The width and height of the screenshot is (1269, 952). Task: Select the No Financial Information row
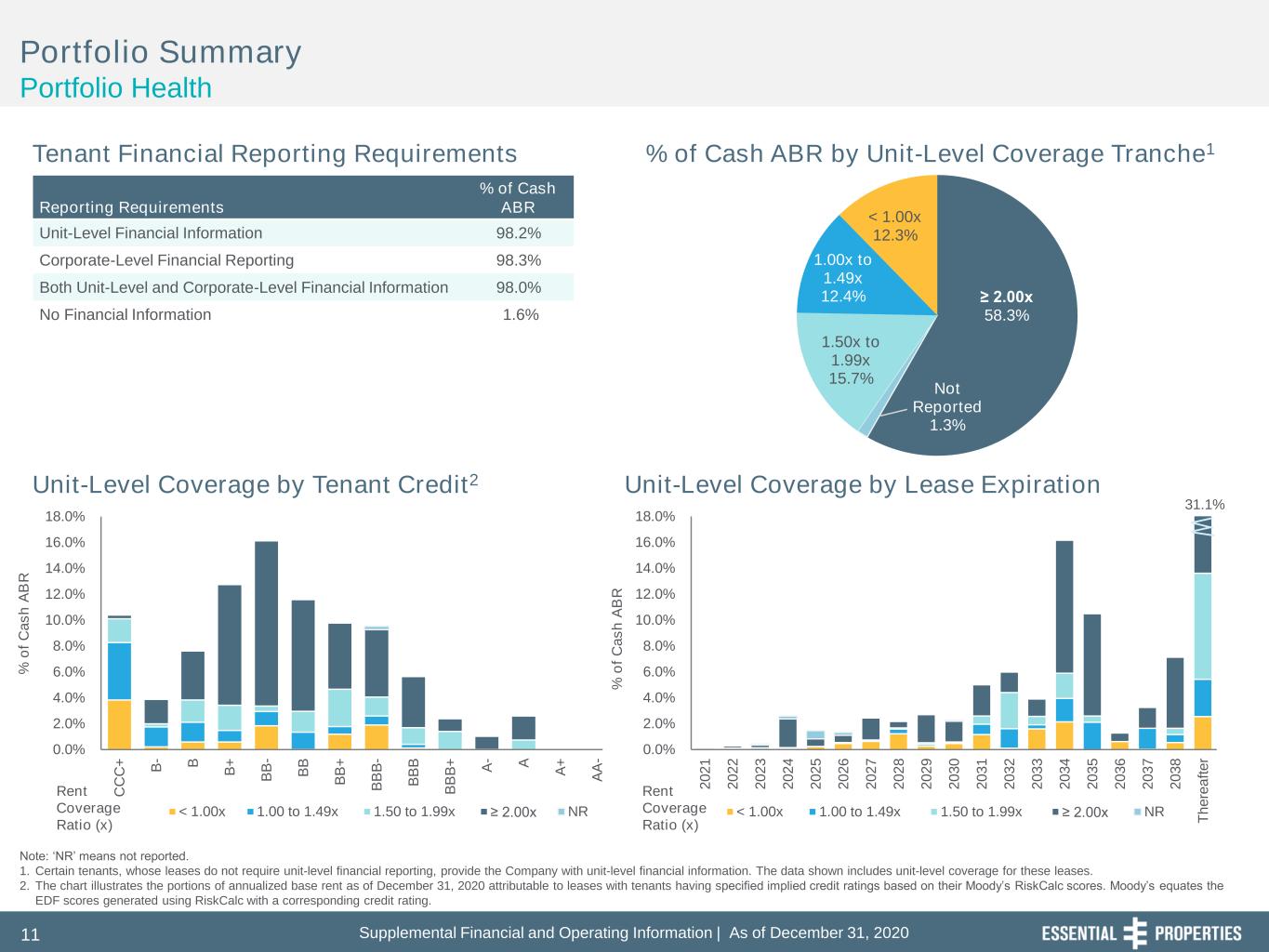pos(303,314)
